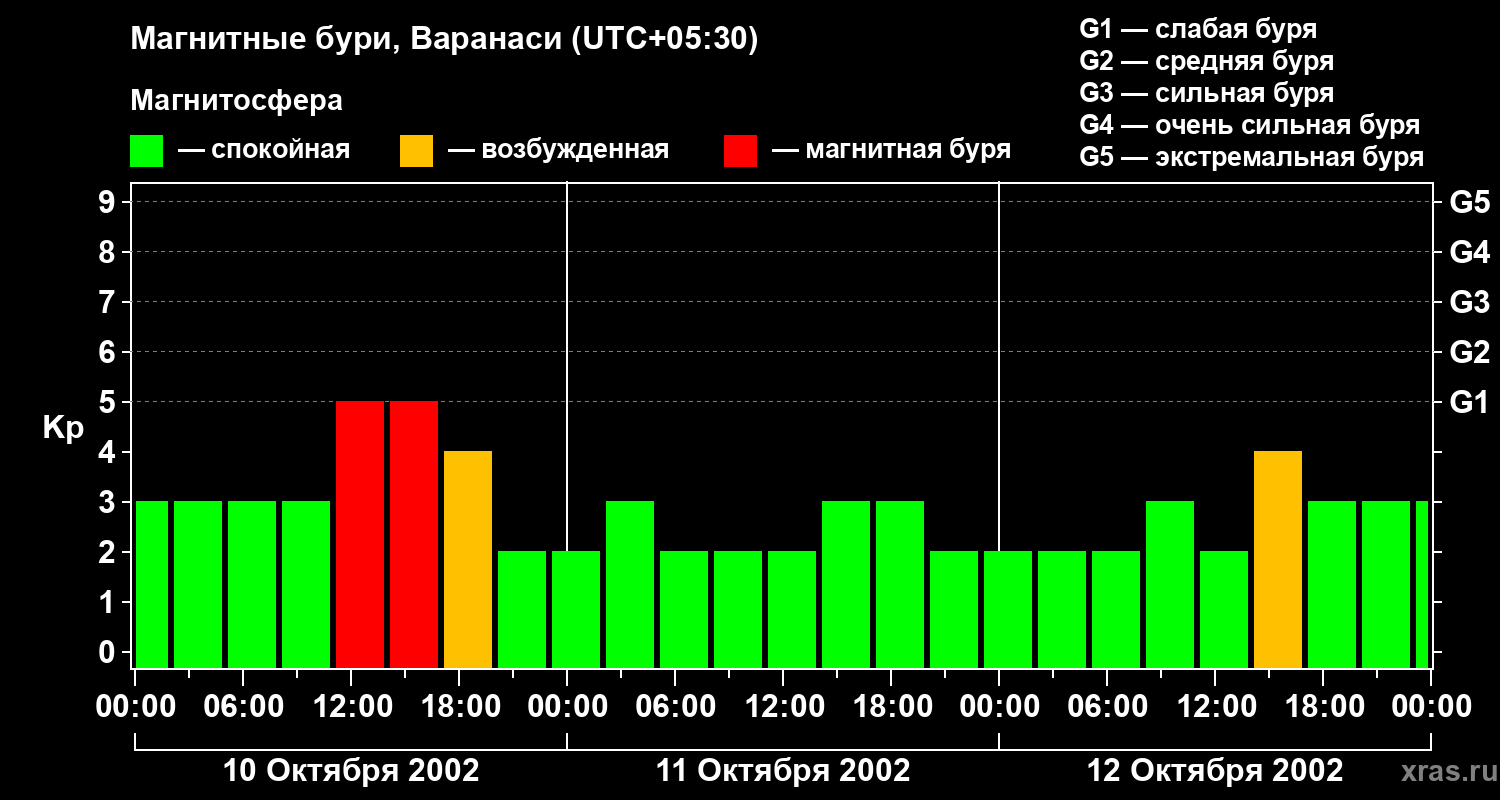Click the green Kp 3 bar at 03:00, 11 October
Screen dimensions: 1500x800
pos(630,585)
